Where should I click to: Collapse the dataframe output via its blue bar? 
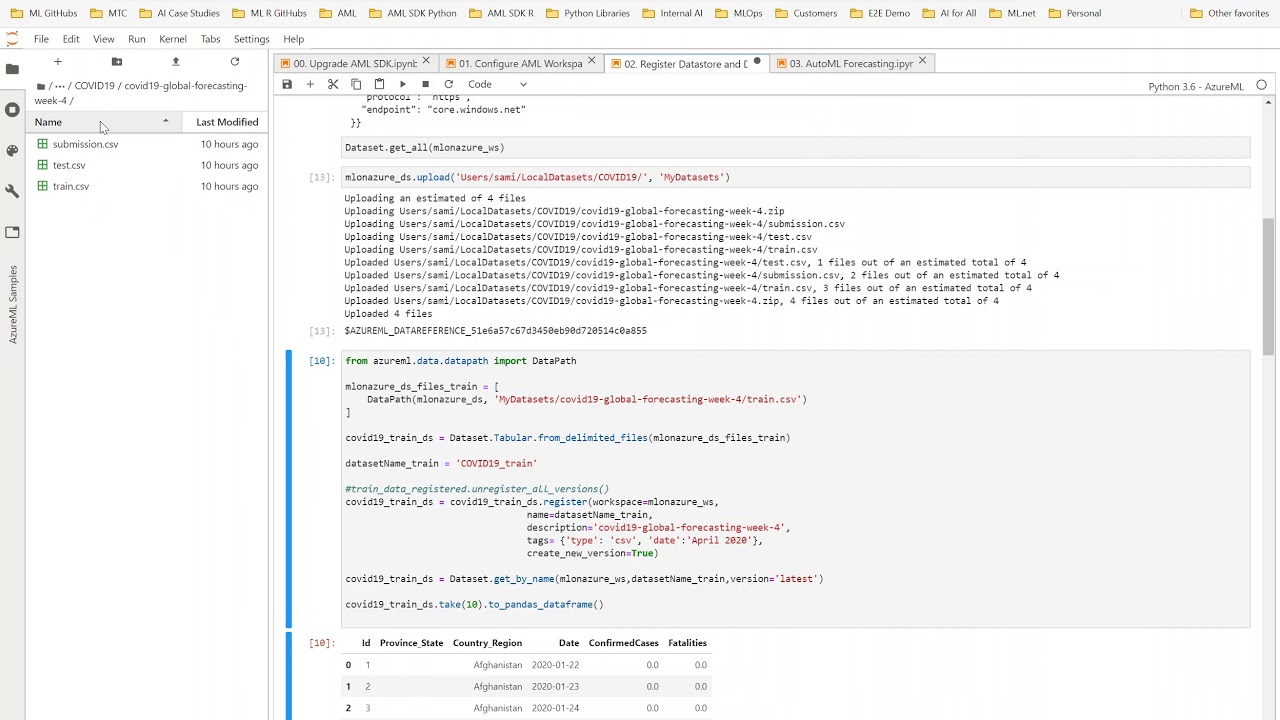pyautogui.click(x=289, y=675)
